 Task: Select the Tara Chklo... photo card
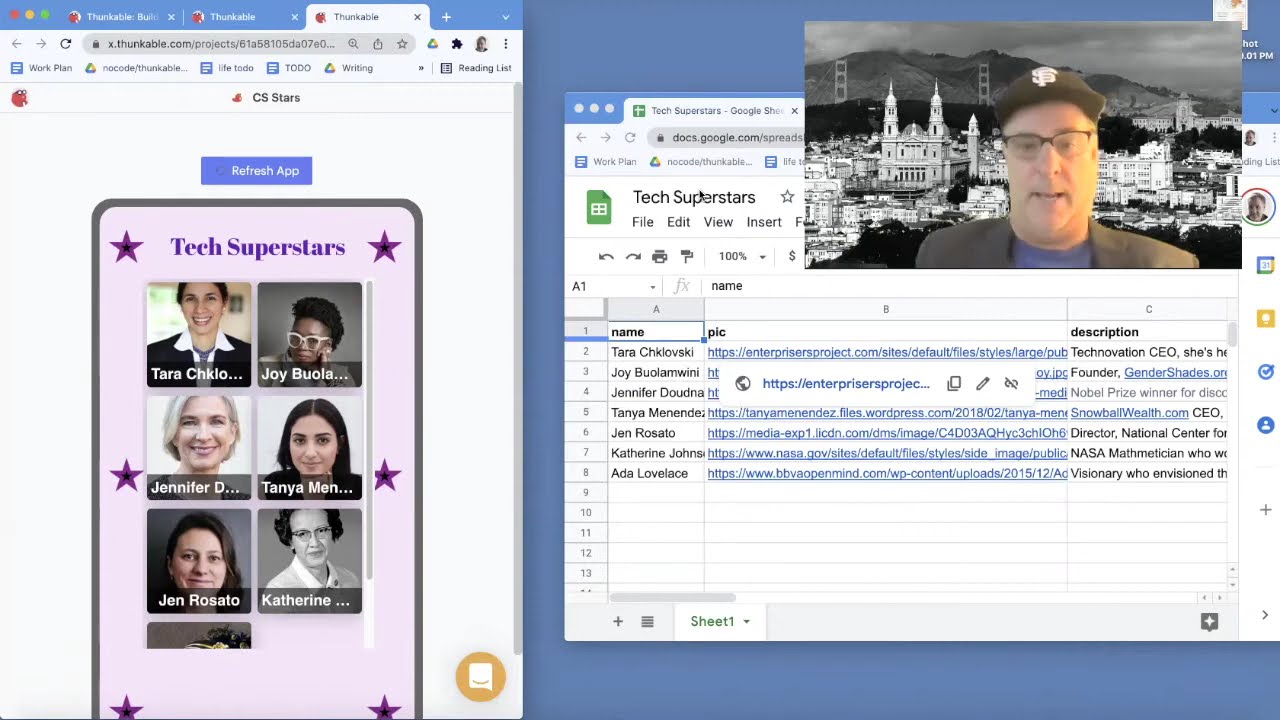coord(199,335)
